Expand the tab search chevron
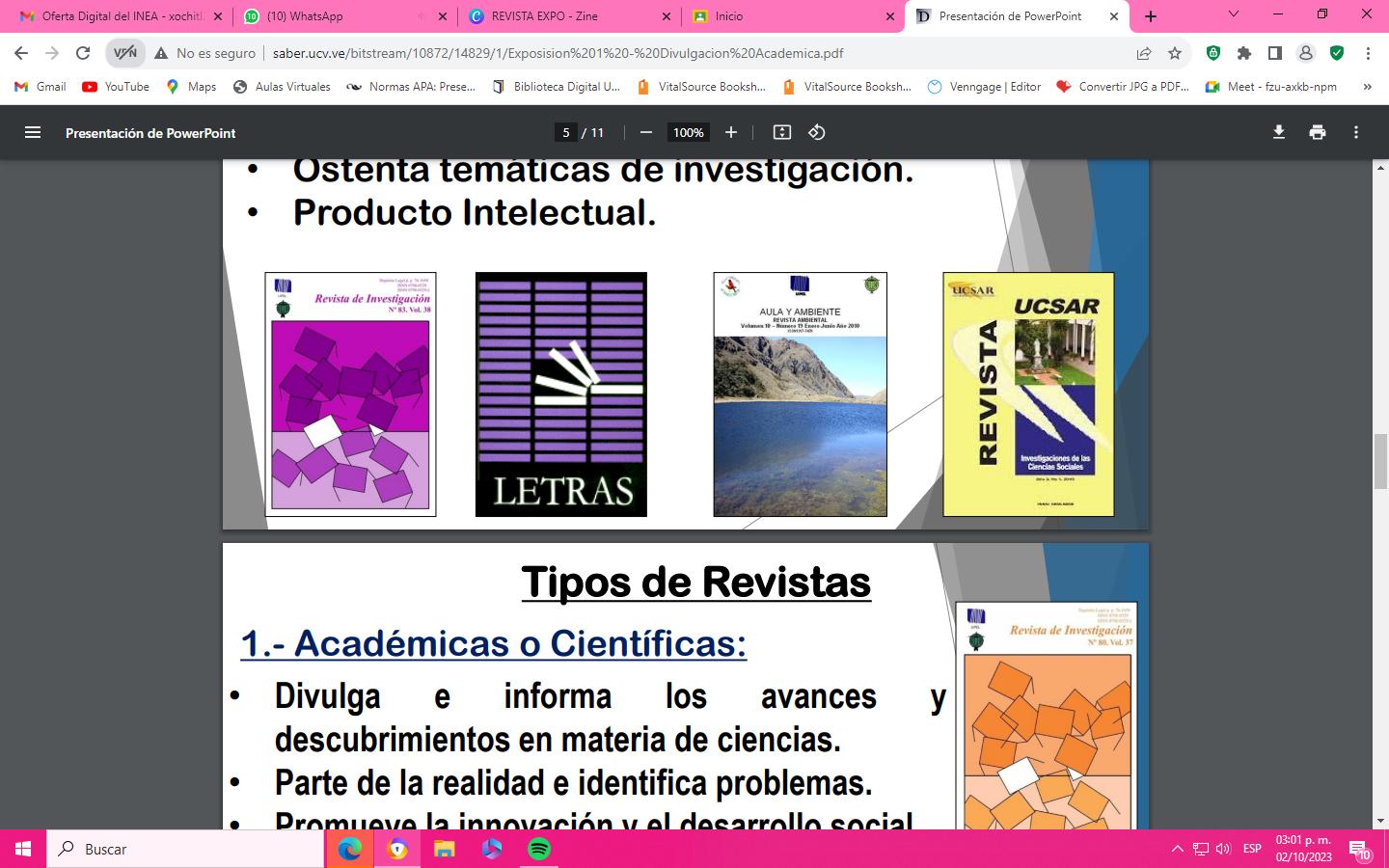This screenshot has height=868, width=1389. pyautogui.click(x=1233, y=14)
